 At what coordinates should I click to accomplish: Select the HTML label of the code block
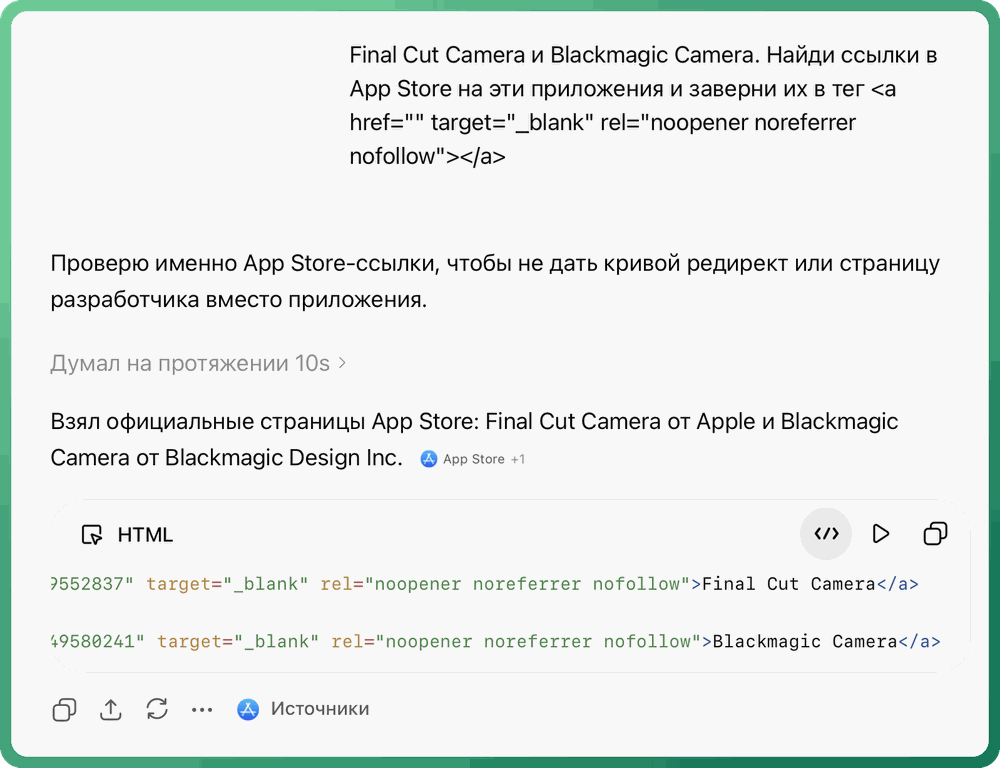(145, 535)
